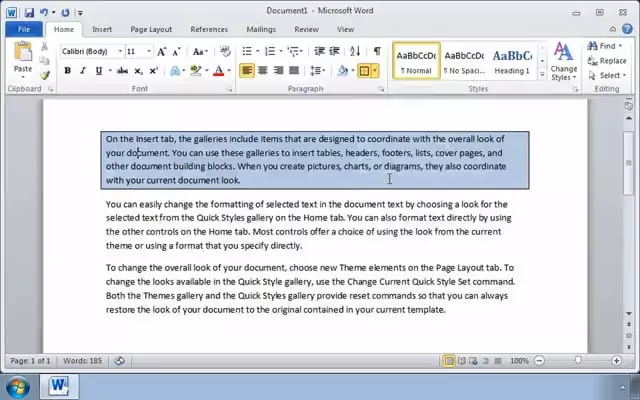Image resolution: width=640 pixels, height=400 pixels.
Task: Open the Find dropdown arrow
Action: tap(620, 46)
